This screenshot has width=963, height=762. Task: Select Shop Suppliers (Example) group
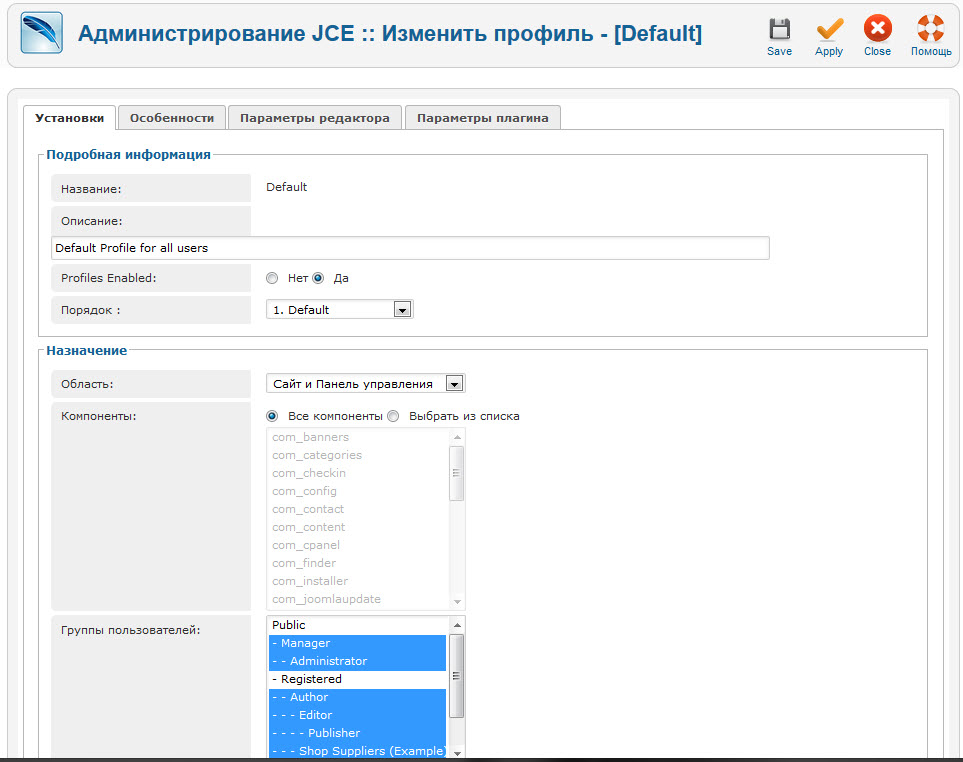coord(357,751)
